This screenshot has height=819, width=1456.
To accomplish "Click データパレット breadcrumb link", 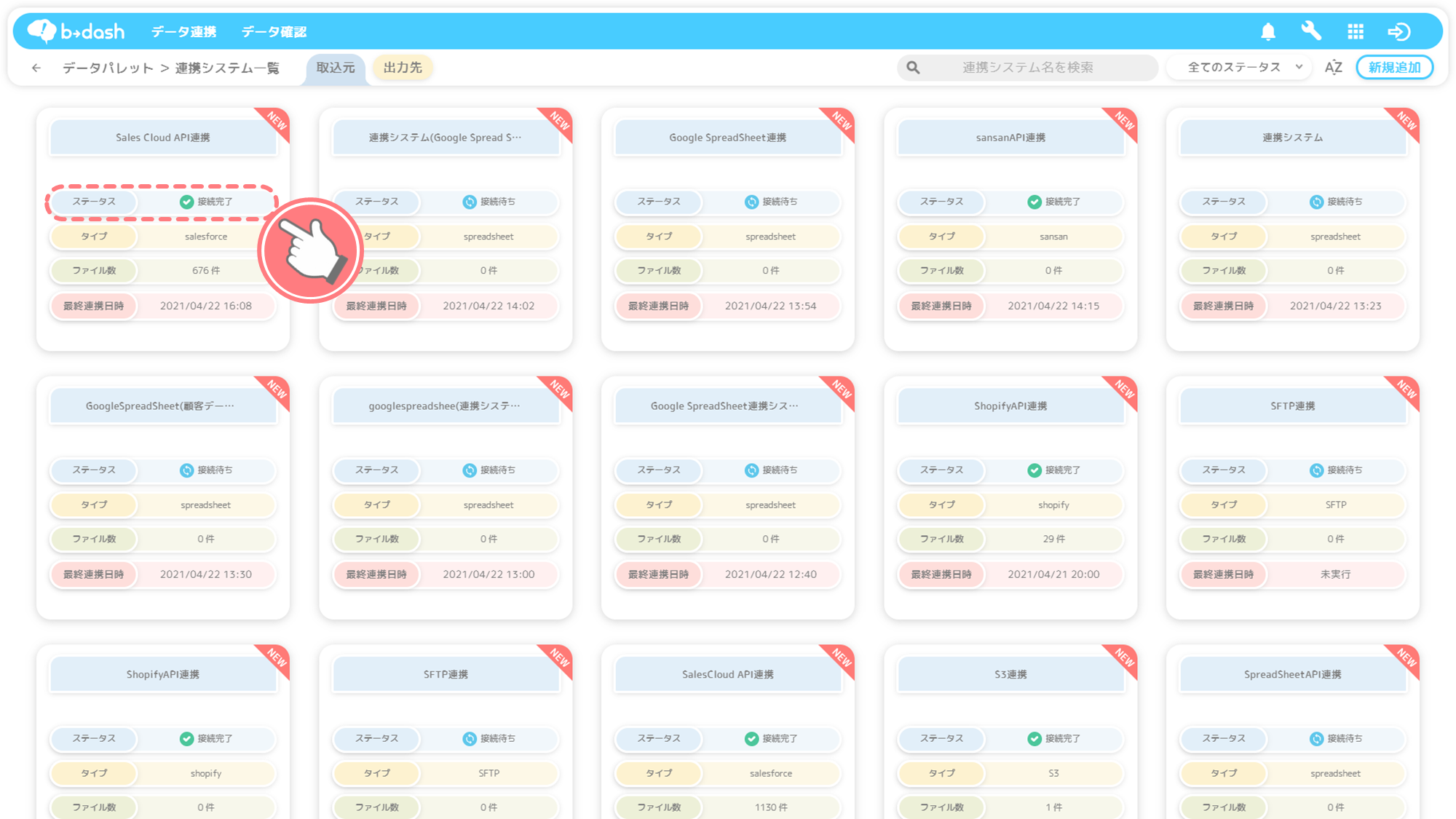I will click(108, 68).
